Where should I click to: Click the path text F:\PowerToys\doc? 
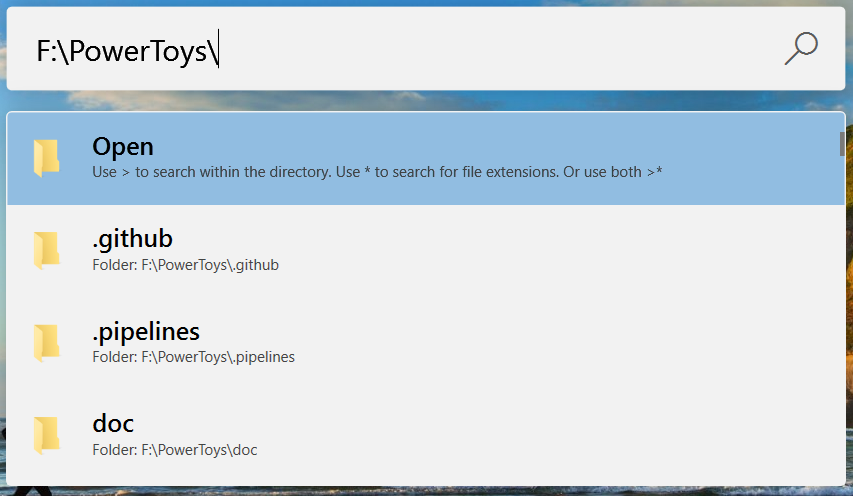174,450
